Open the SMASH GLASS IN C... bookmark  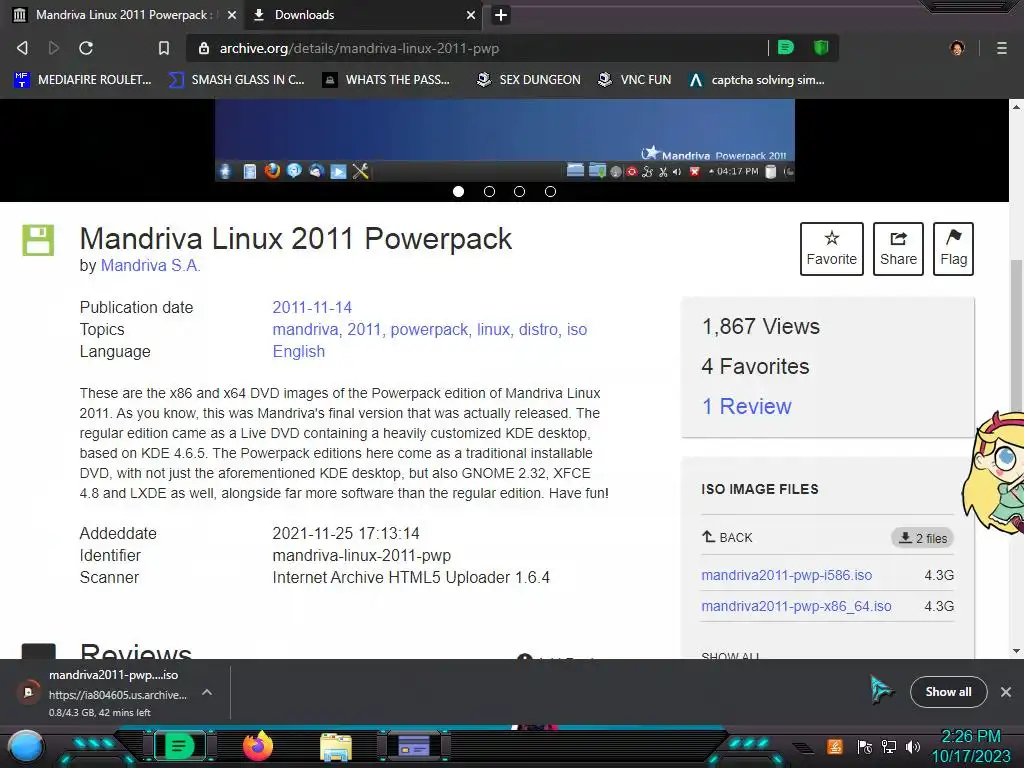click(x=236, y=80)
